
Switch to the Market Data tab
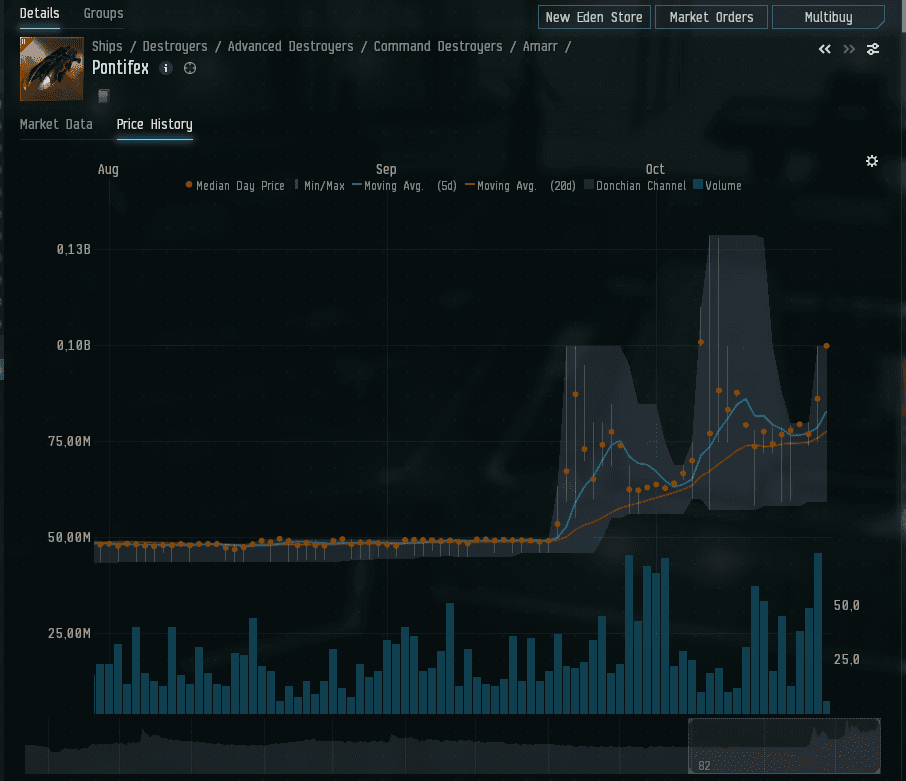(x=56, y=124)
